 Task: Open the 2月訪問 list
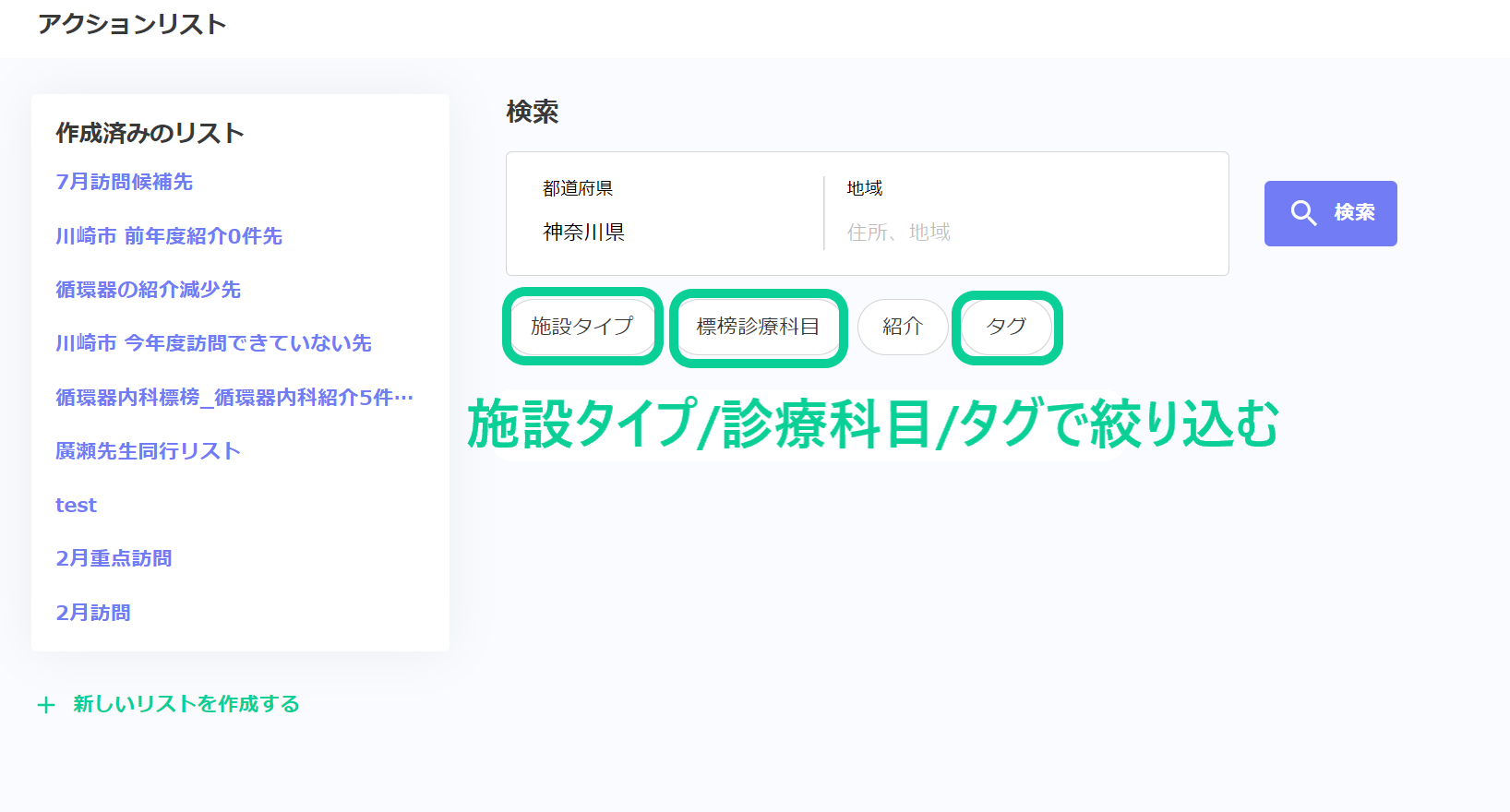click(93, 613)
